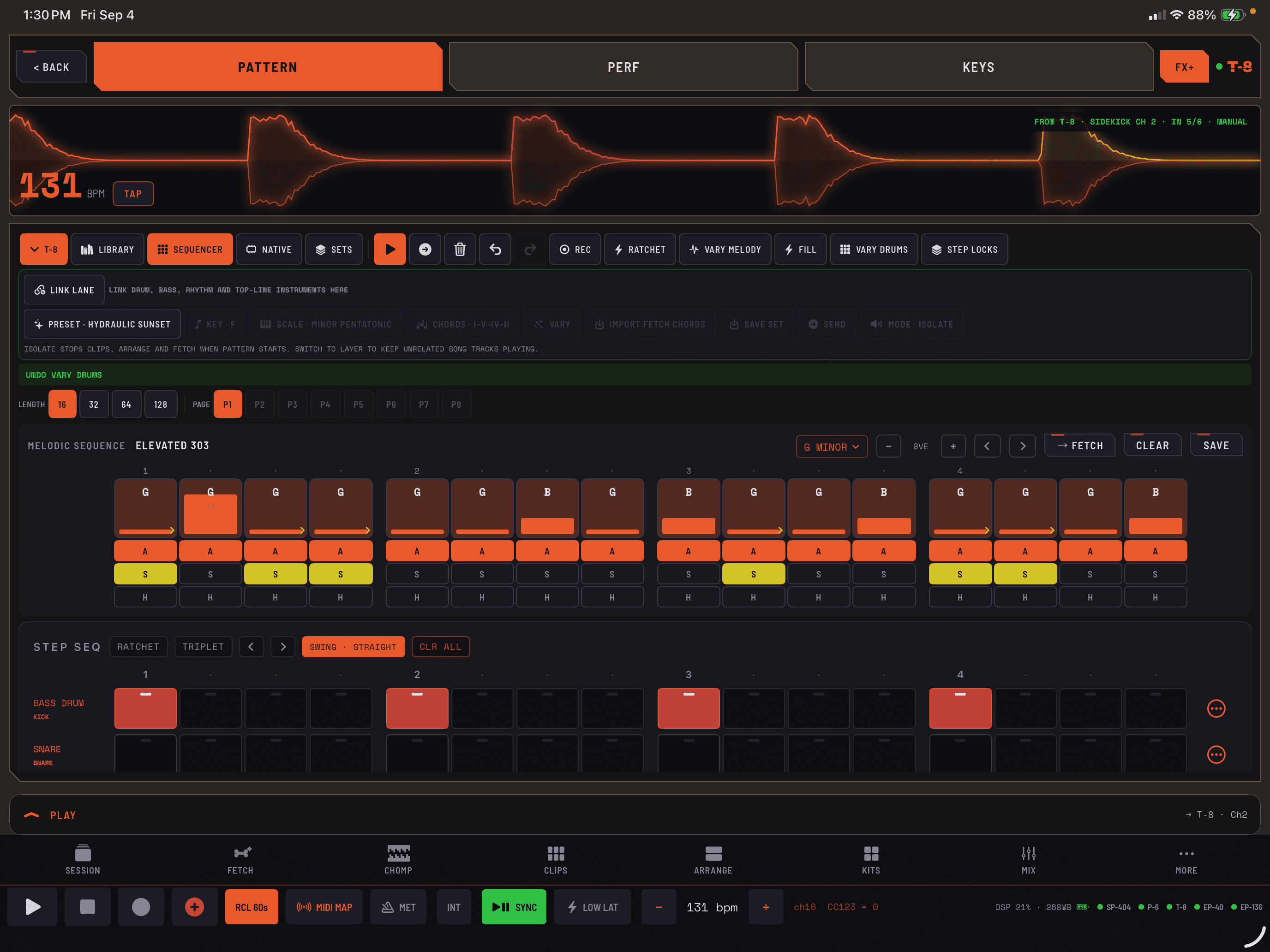Click the redo arrow icon
This screenshot has width=1270, height=952.
pyautogui.click(x=530, y=249)
